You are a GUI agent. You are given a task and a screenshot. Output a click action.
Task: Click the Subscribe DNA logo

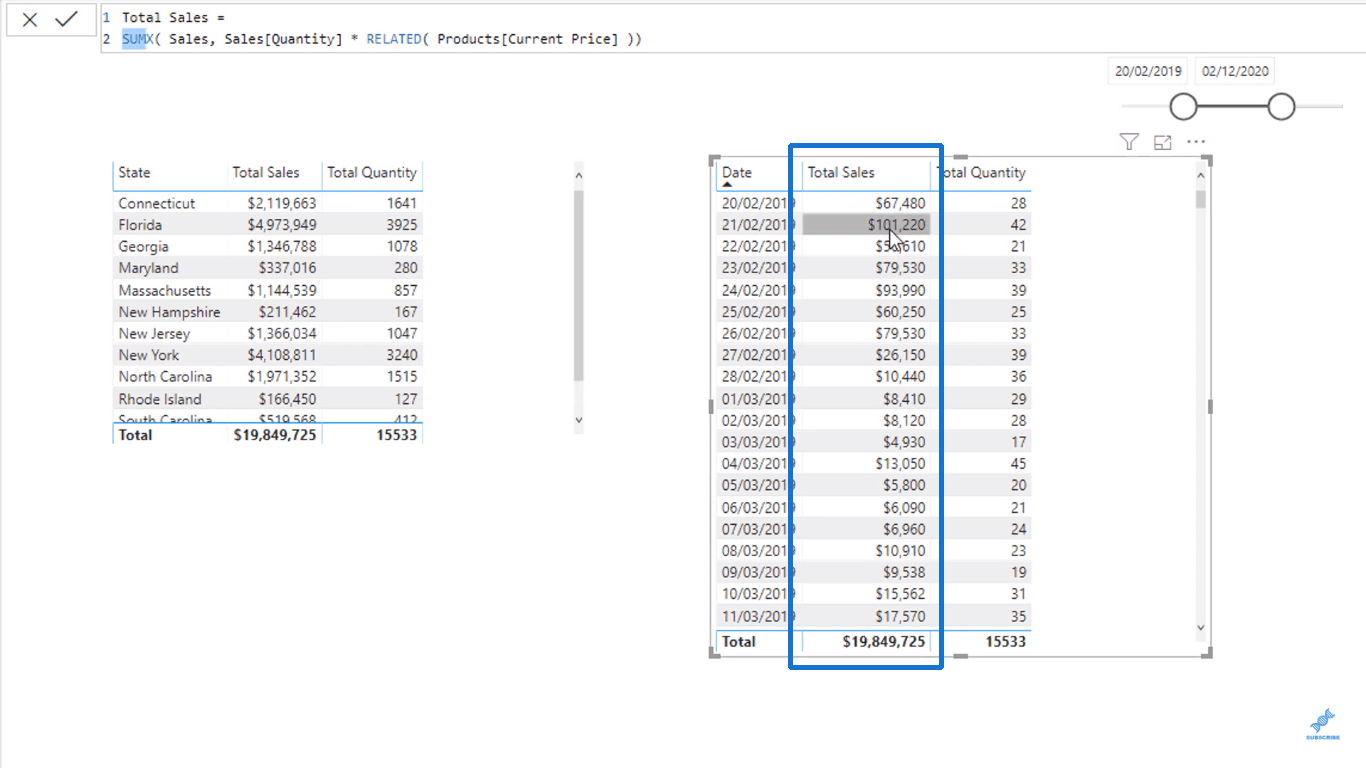coord(1323,724)
